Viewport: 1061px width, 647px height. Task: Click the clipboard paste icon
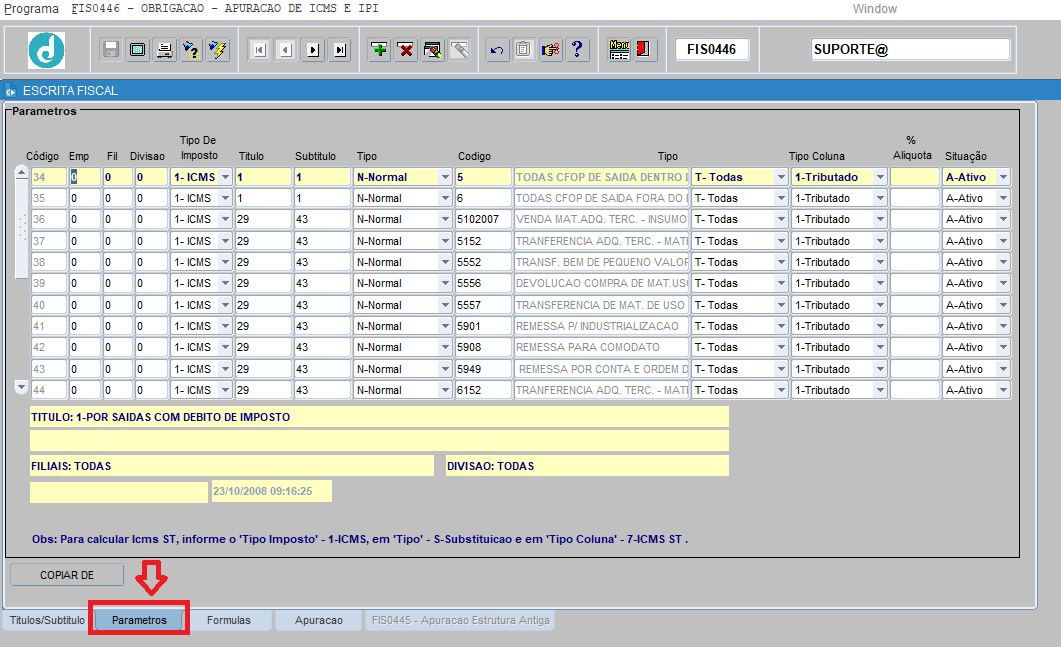(x=524, y=49)
